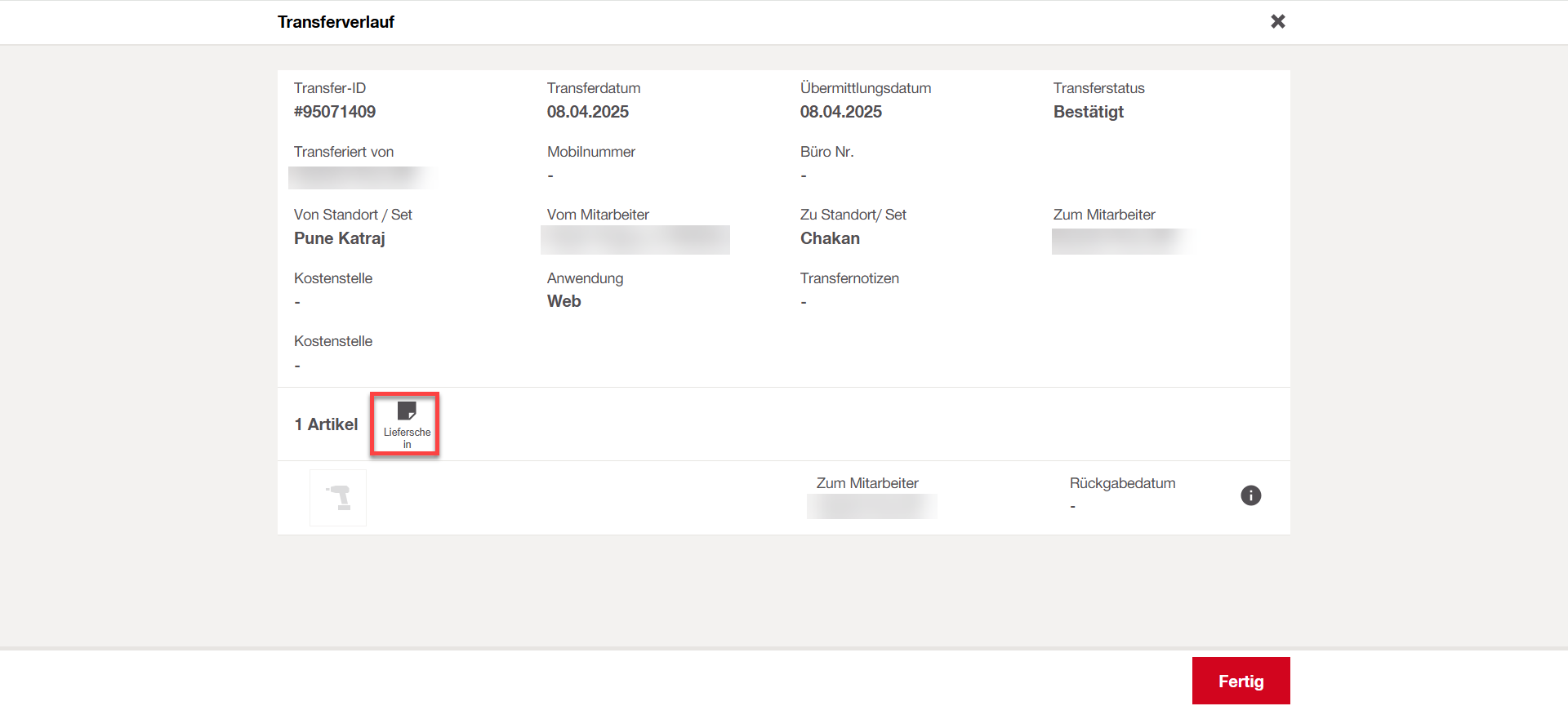Click the info icon in the article row
The width and height of the screenshot is (1568, 706).
point(1250,495)
